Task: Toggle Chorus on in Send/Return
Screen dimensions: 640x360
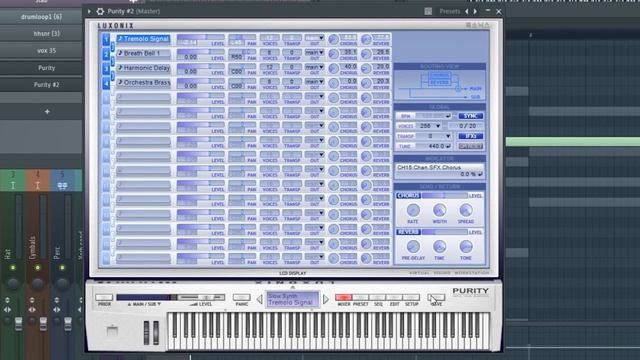Action: click(x=408, y=196)
